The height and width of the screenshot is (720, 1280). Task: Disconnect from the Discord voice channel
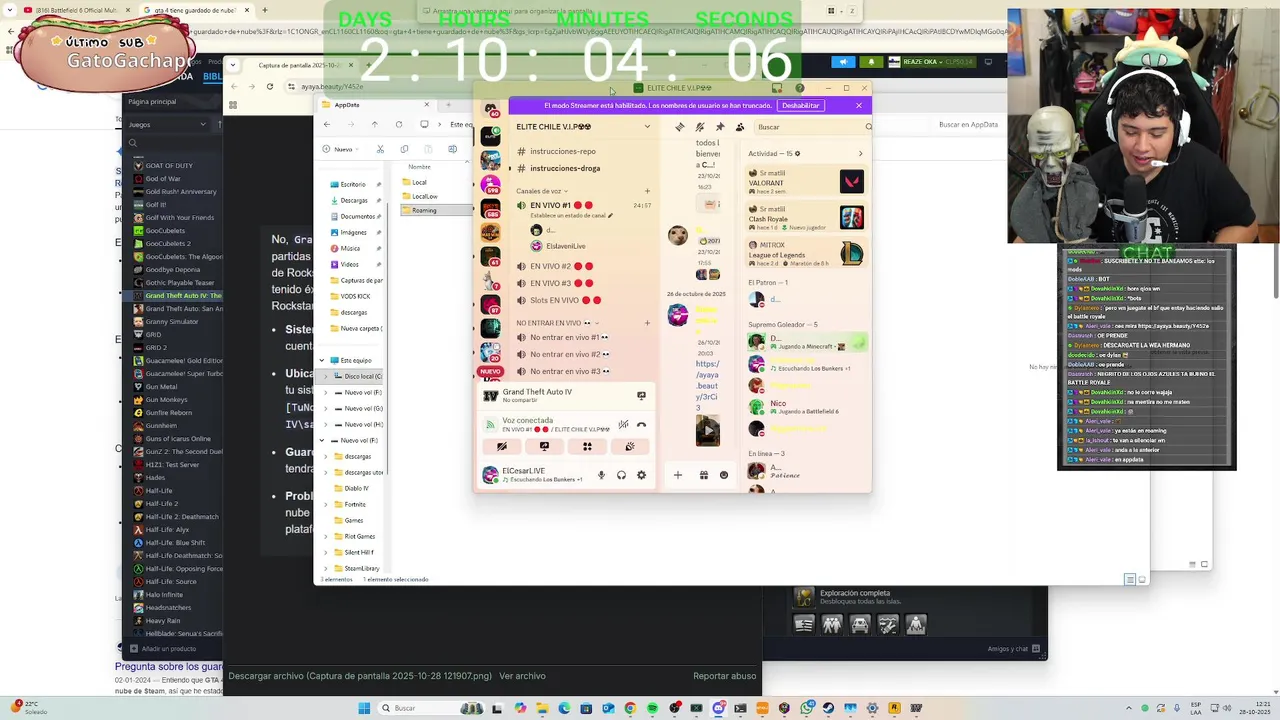coord(642,424)
